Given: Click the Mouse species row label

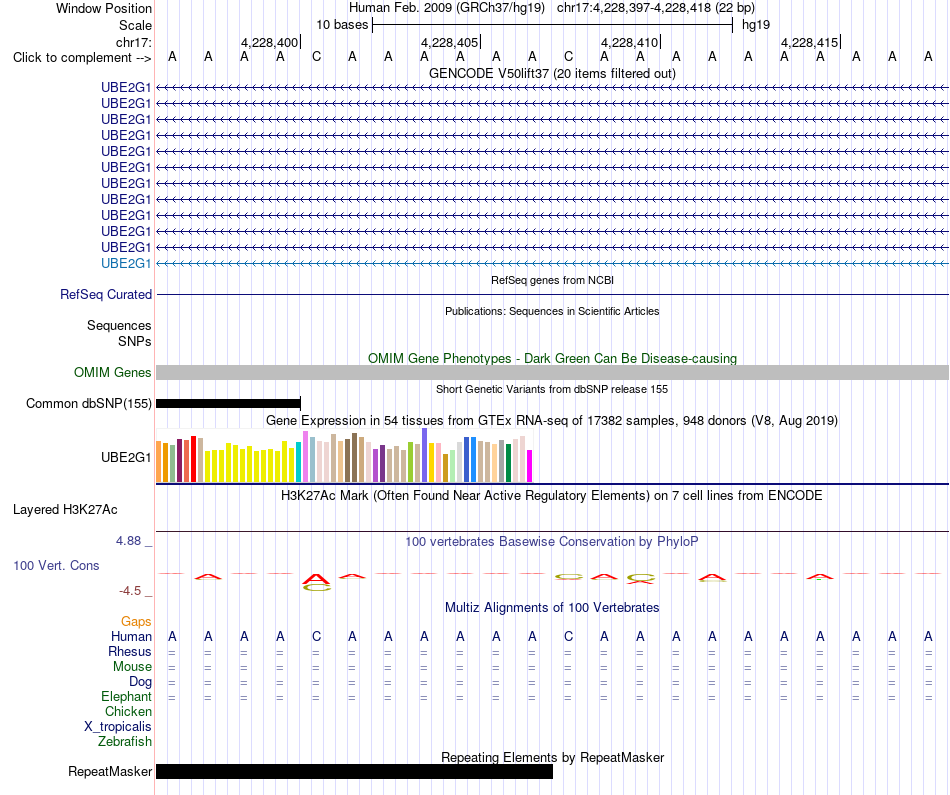Looking at the screenshot, I should click(x=132, y=667).
